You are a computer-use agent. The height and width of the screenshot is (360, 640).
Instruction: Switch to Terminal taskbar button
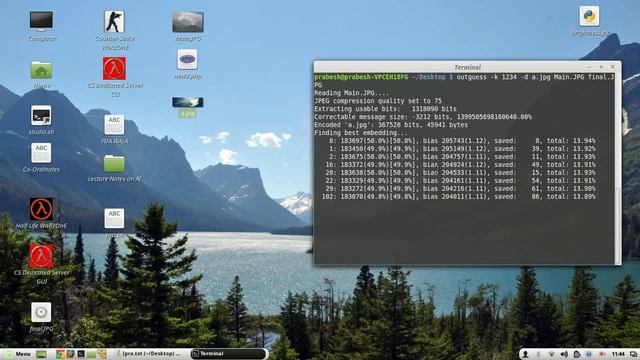(229, 354)
